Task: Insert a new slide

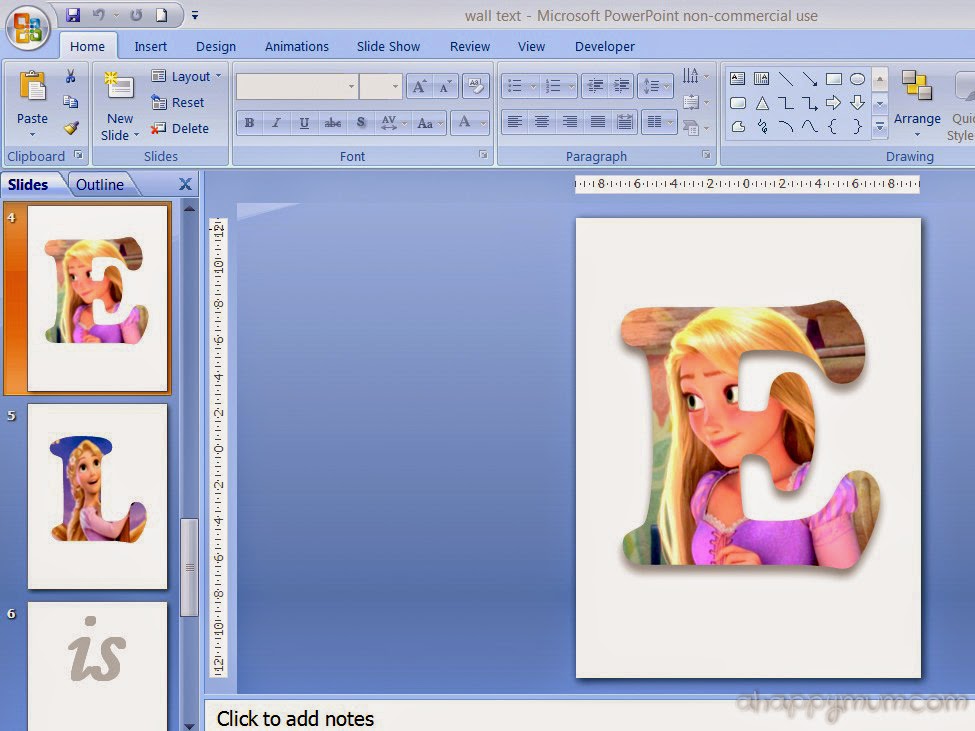Action: [x=119, y=106]
